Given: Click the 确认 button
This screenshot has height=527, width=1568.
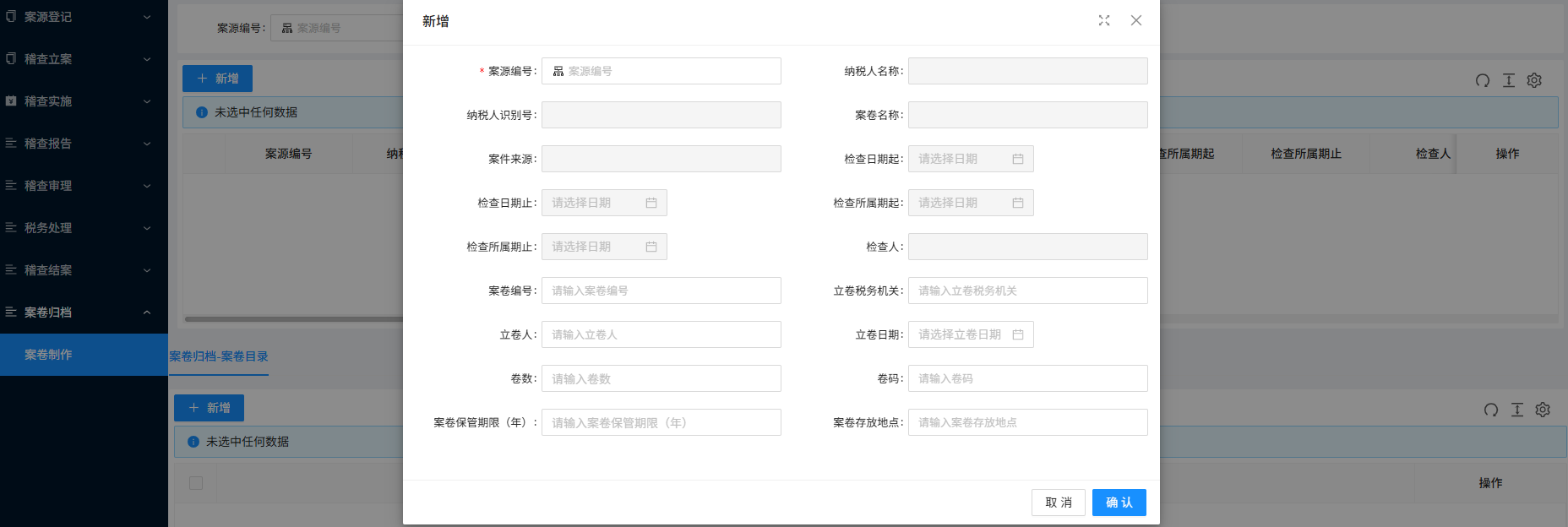Looking at the screenshot, I should point(1119,503).
